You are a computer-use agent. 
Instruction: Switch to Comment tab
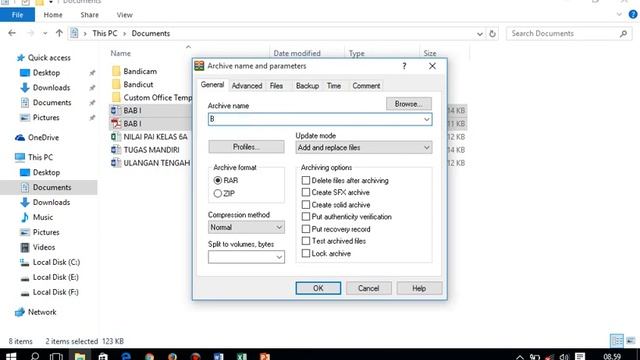366,86
